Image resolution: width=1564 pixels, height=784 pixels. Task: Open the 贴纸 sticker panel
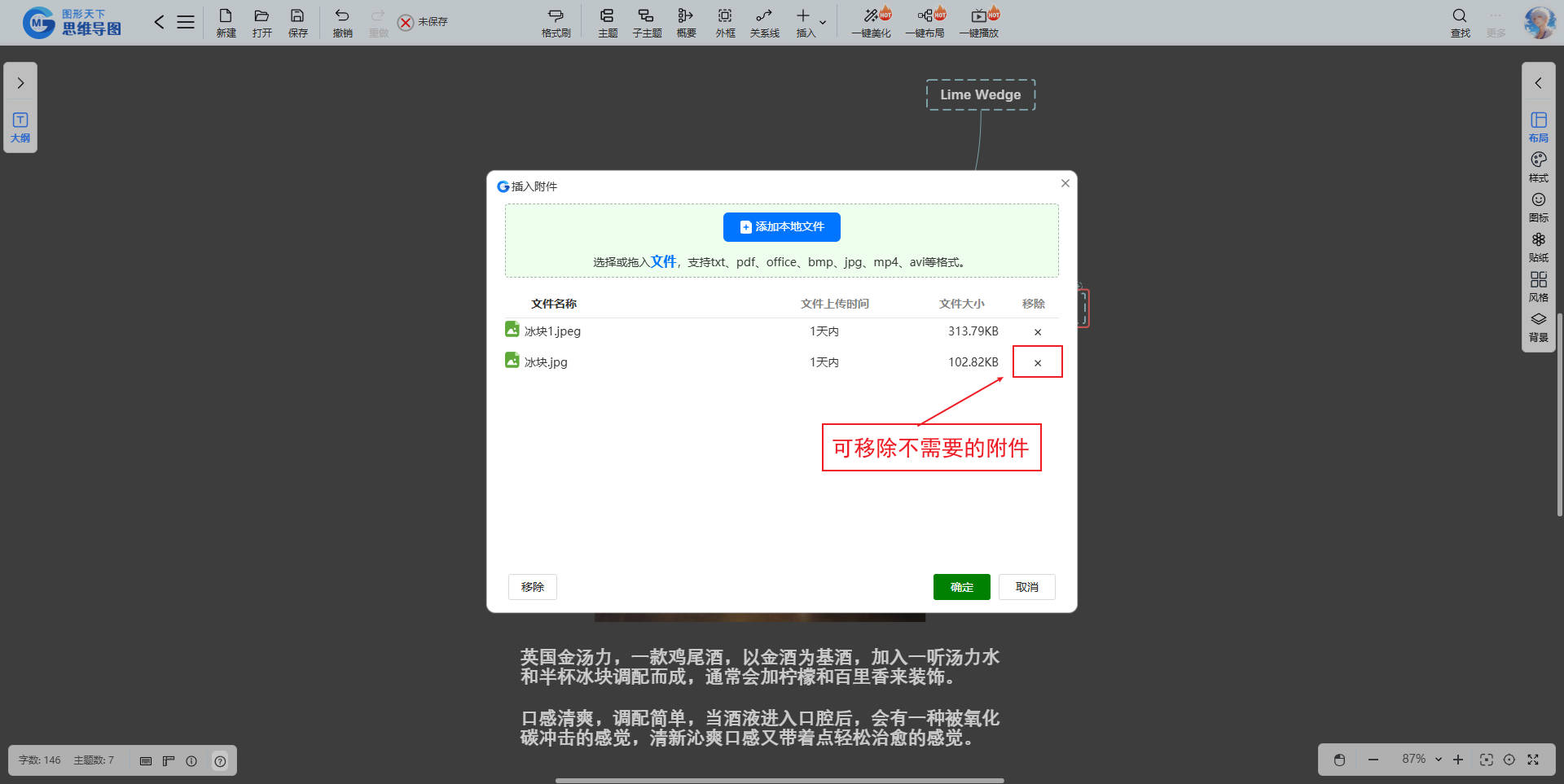(x=1538, y=247)
